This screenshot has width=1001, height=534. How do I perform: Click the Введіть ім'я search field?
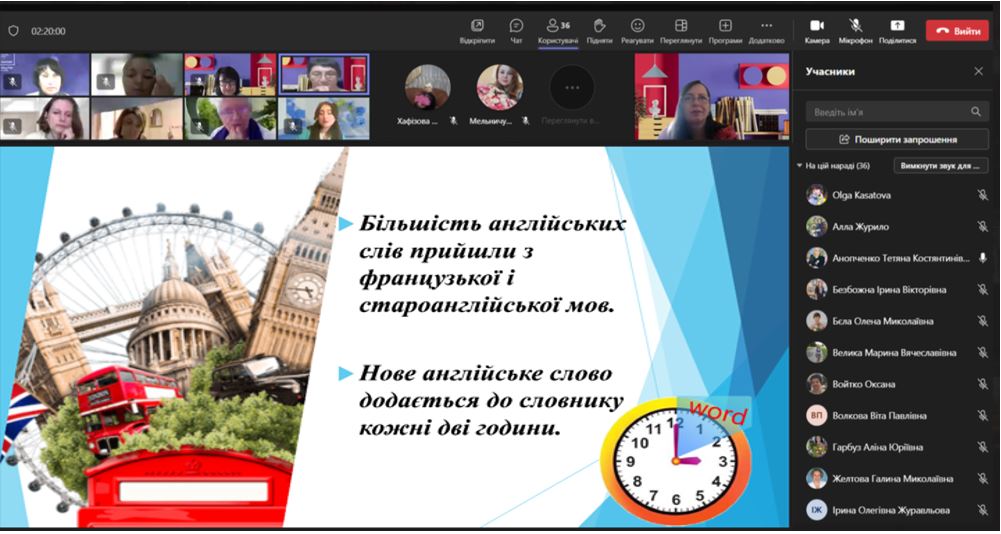(x=896, y=112)
